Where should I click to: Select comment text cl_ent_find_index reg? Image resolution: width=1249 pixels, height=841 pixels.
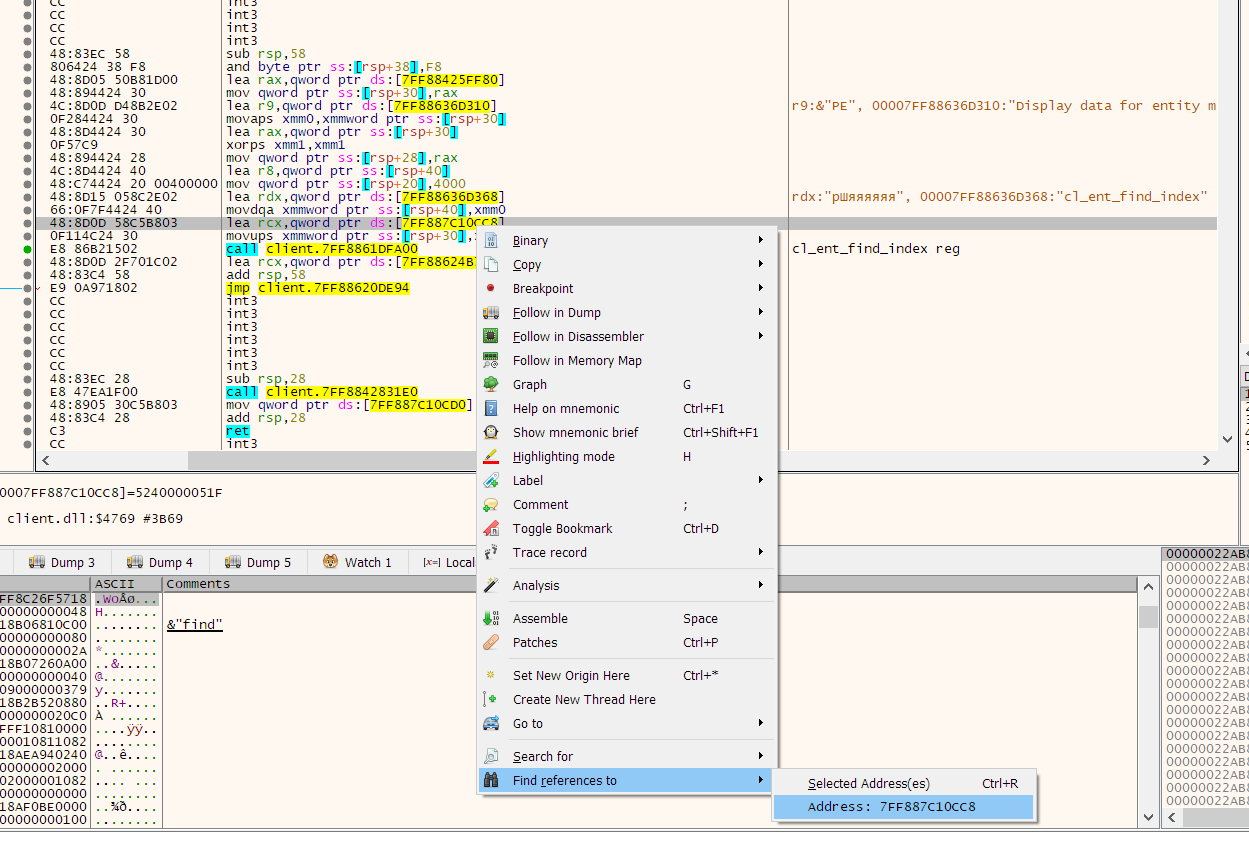[x=875, y=249]
